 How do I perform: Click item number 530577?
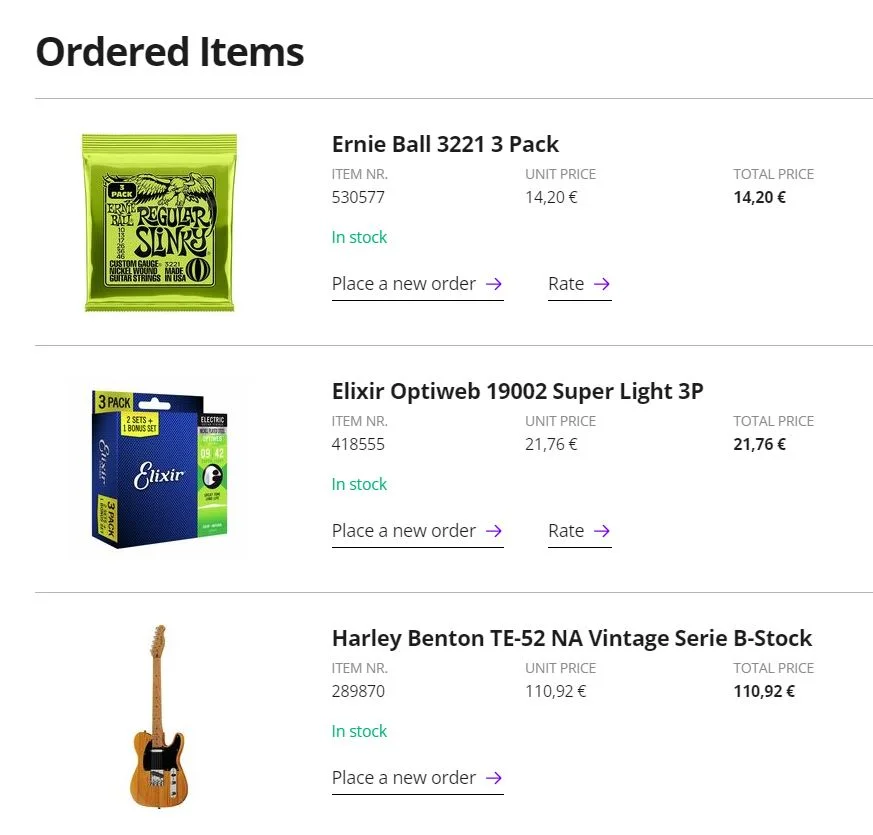click(358, 197)
